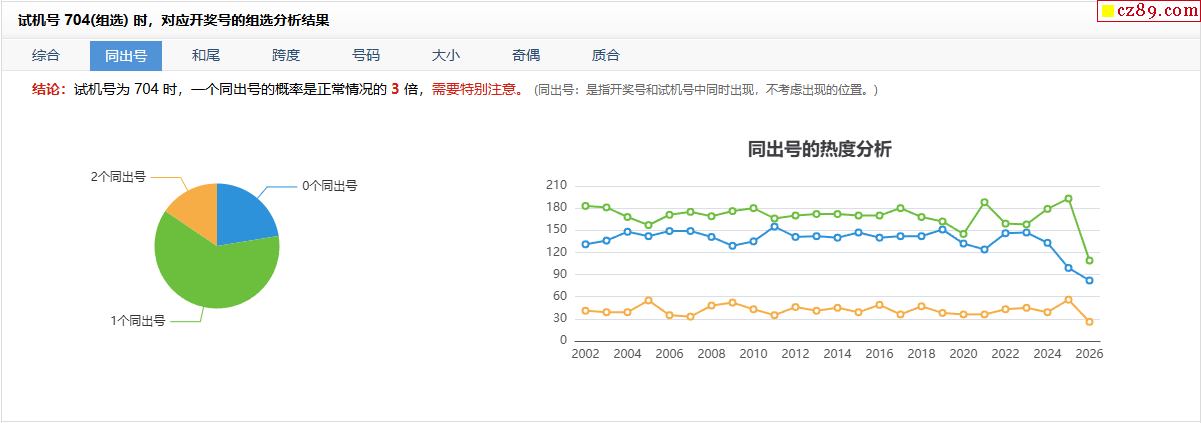
Task: Open the 跨度 tab
Action: coord(286,56)
